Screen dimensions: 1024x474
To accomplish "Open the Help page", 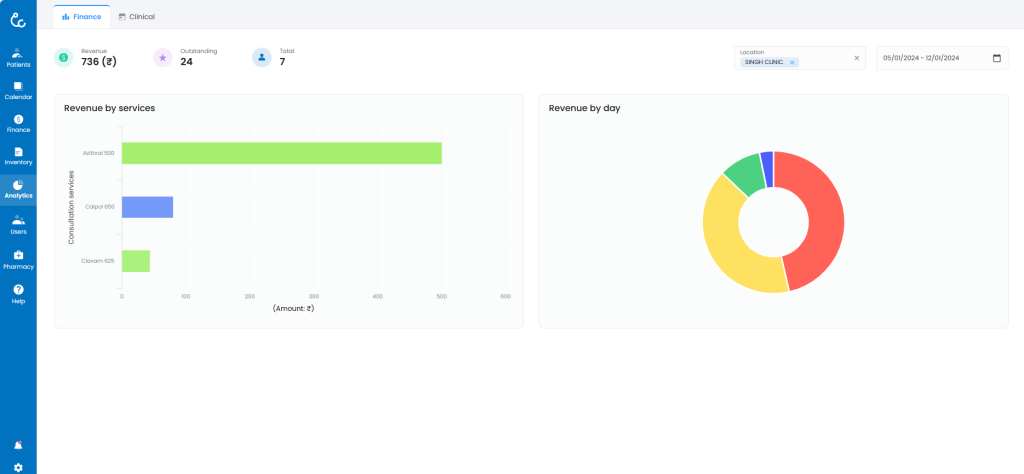I will 18,293.
